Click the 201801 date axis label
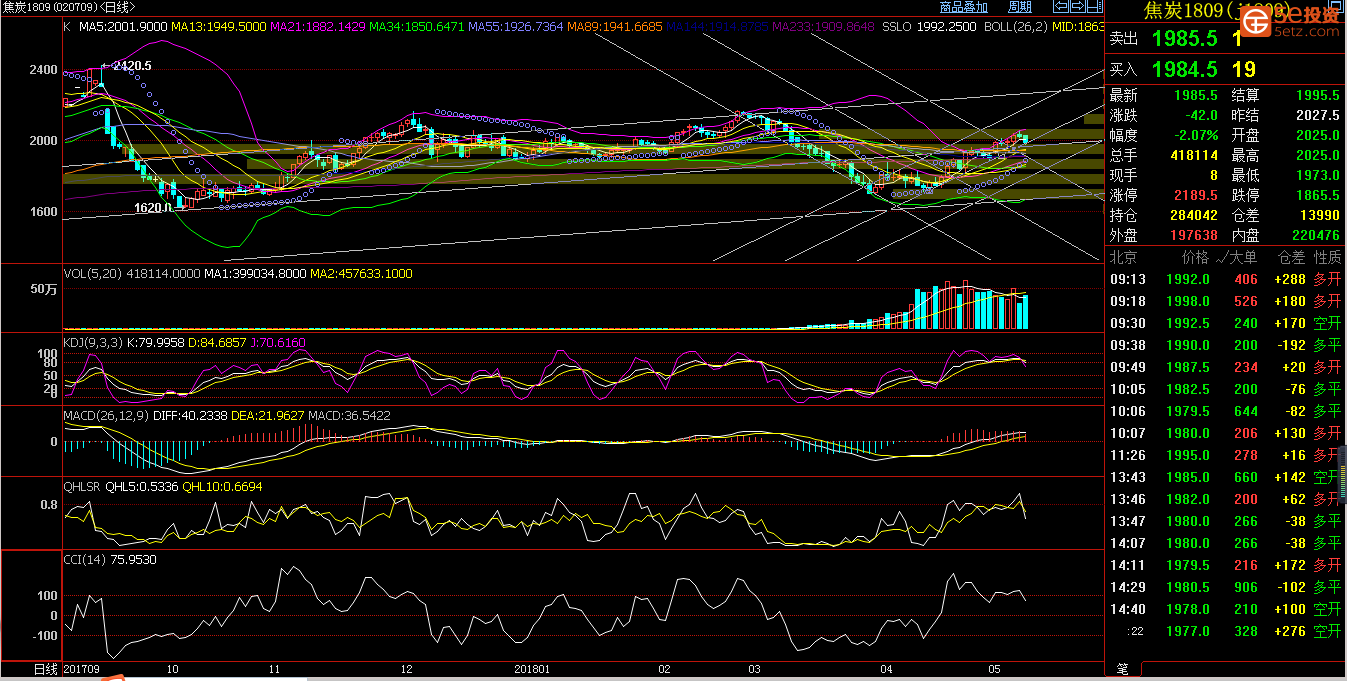Image resolution: width=1347 pixels, height=681 pixels. (531, 669)
